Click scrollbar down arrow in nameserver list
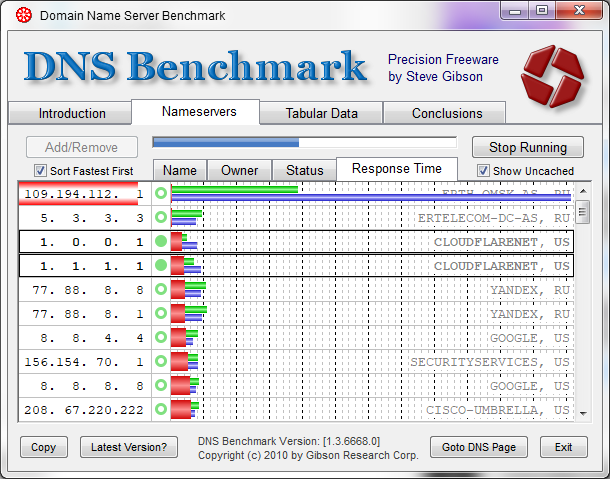 click(x=583, y=414)
